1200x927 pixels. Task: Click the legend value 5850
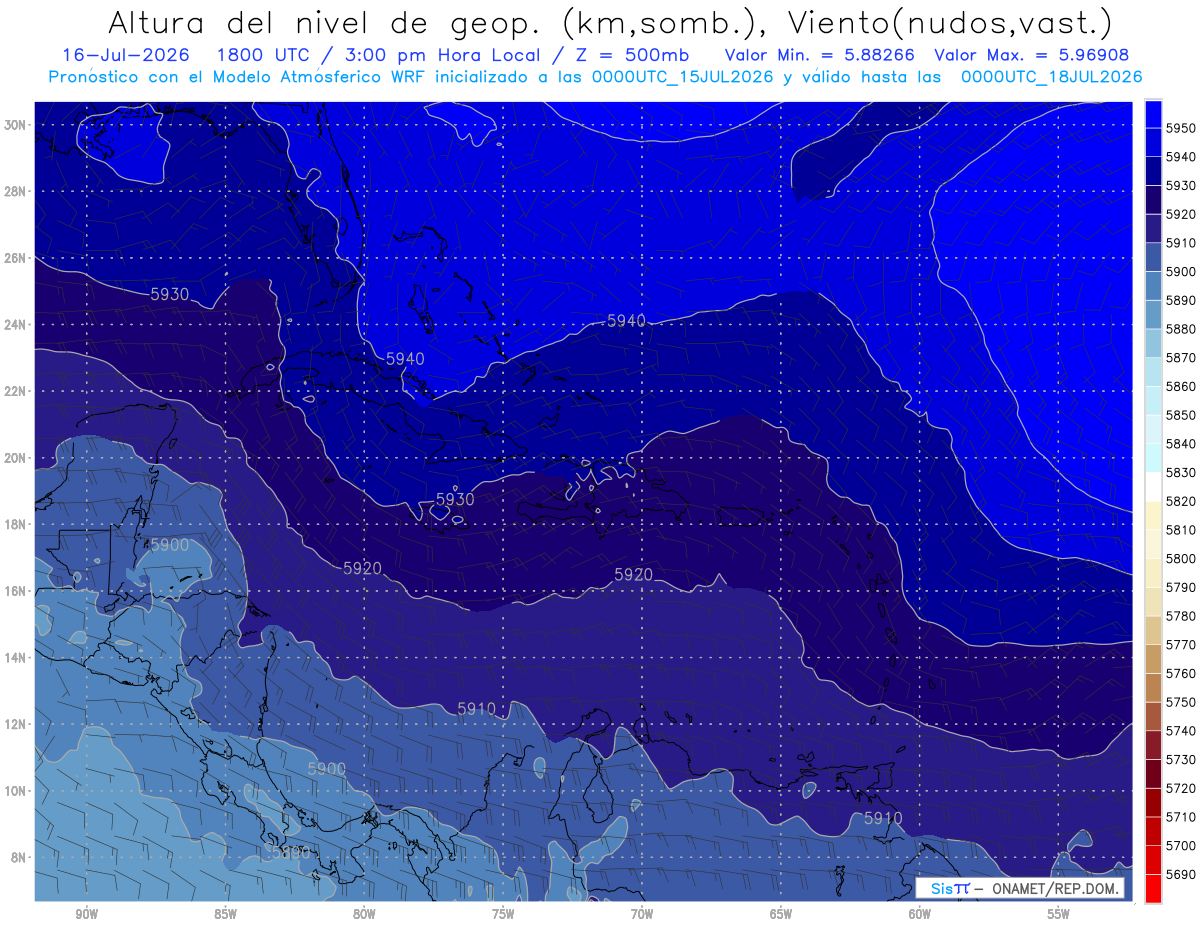[x=1180, y=415]
